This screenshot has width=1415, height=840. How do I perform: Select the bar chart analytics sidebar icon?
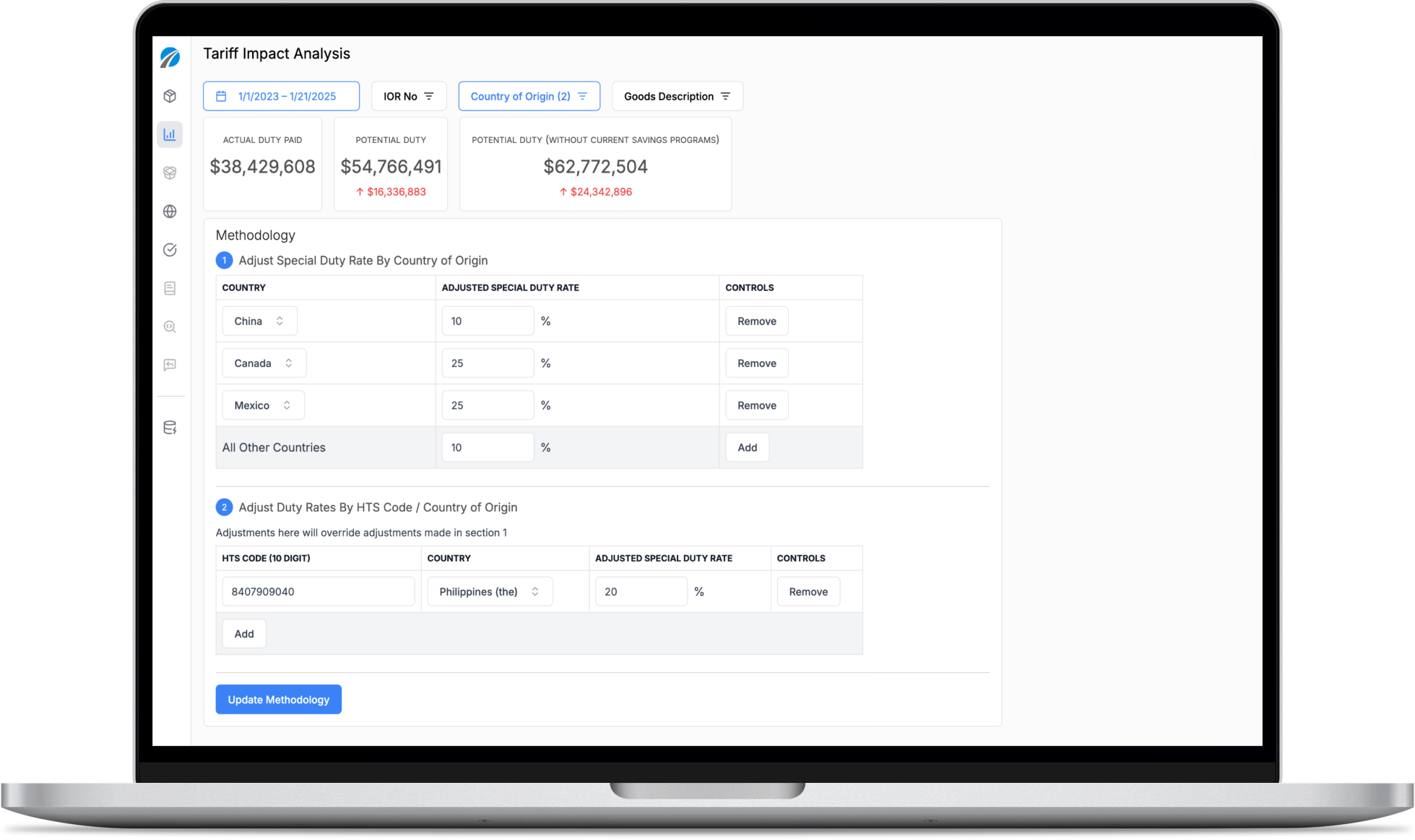[170, 134]
